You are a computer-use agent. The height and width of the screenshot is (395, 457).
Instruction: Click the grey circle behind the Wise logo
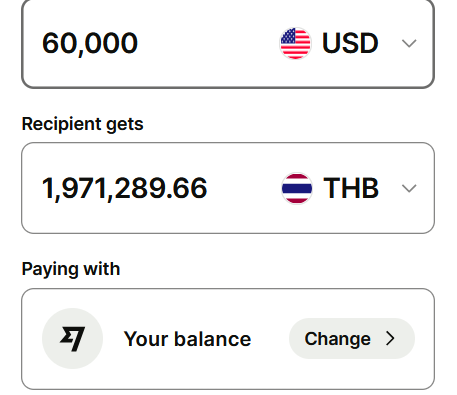coord(72,339)
